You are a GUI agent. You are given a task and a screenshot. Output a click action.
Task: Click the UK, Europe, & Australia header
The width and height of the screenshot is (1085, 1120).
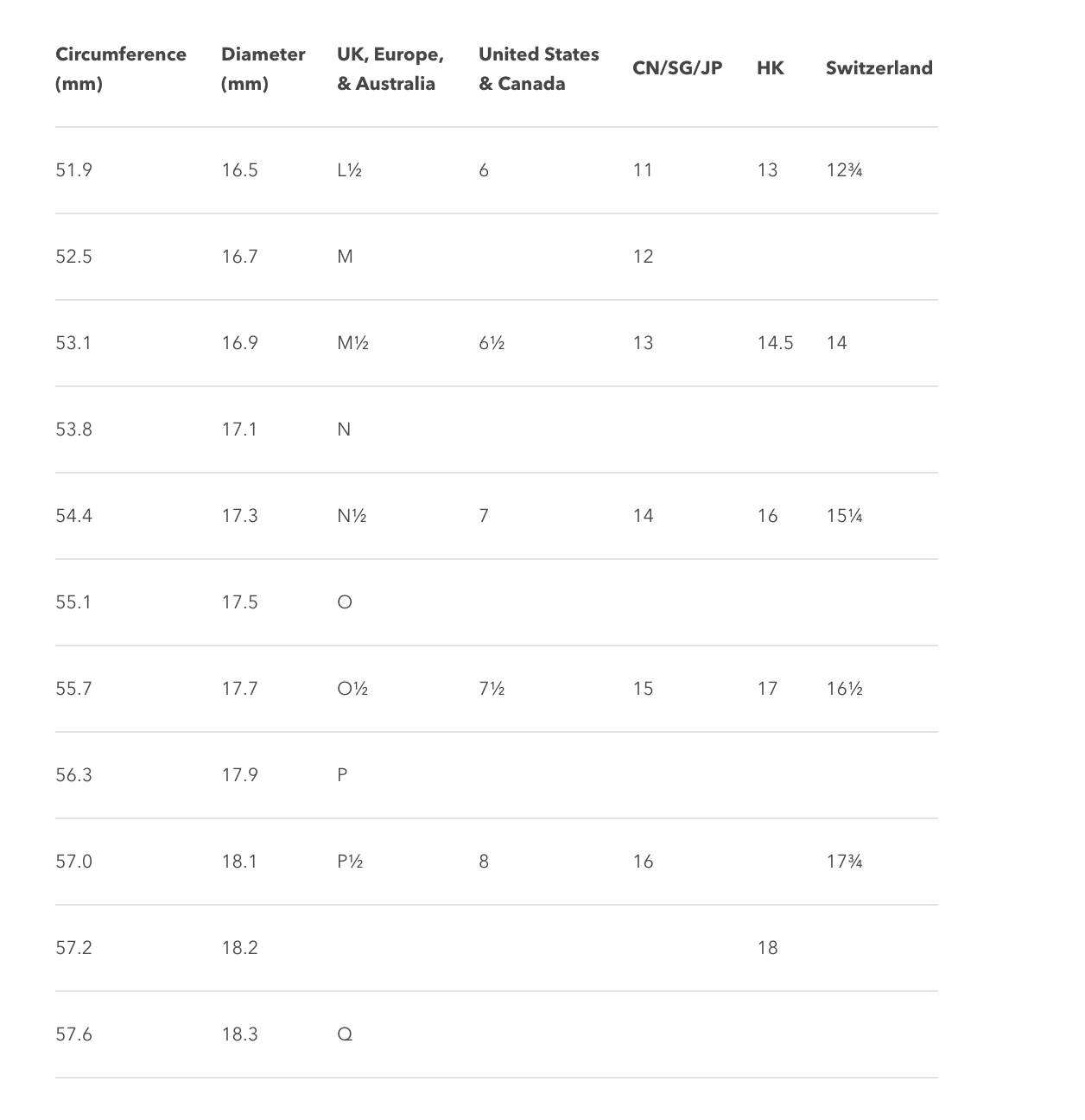point(390,69)
